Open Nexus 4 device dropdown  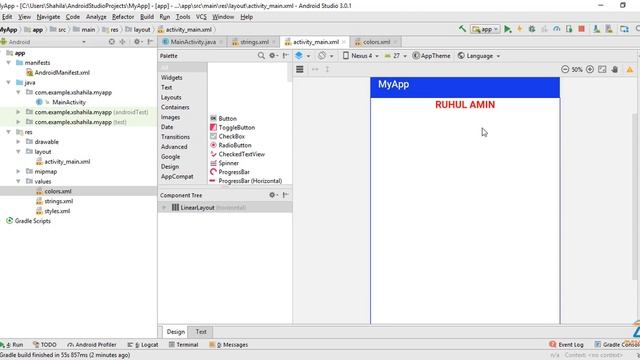[x=360, y=56]
